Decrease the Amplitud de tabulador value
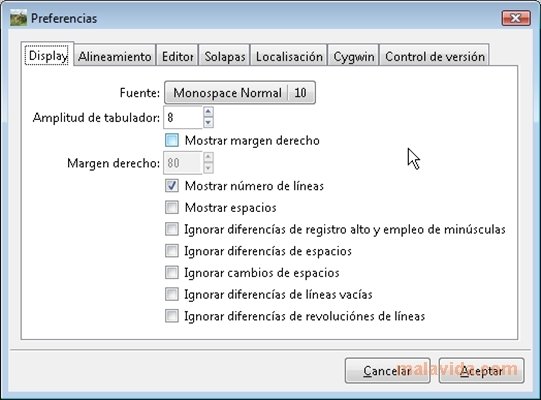Image resolution: width=541 pixels, height=400 pixels. (208, 123)
